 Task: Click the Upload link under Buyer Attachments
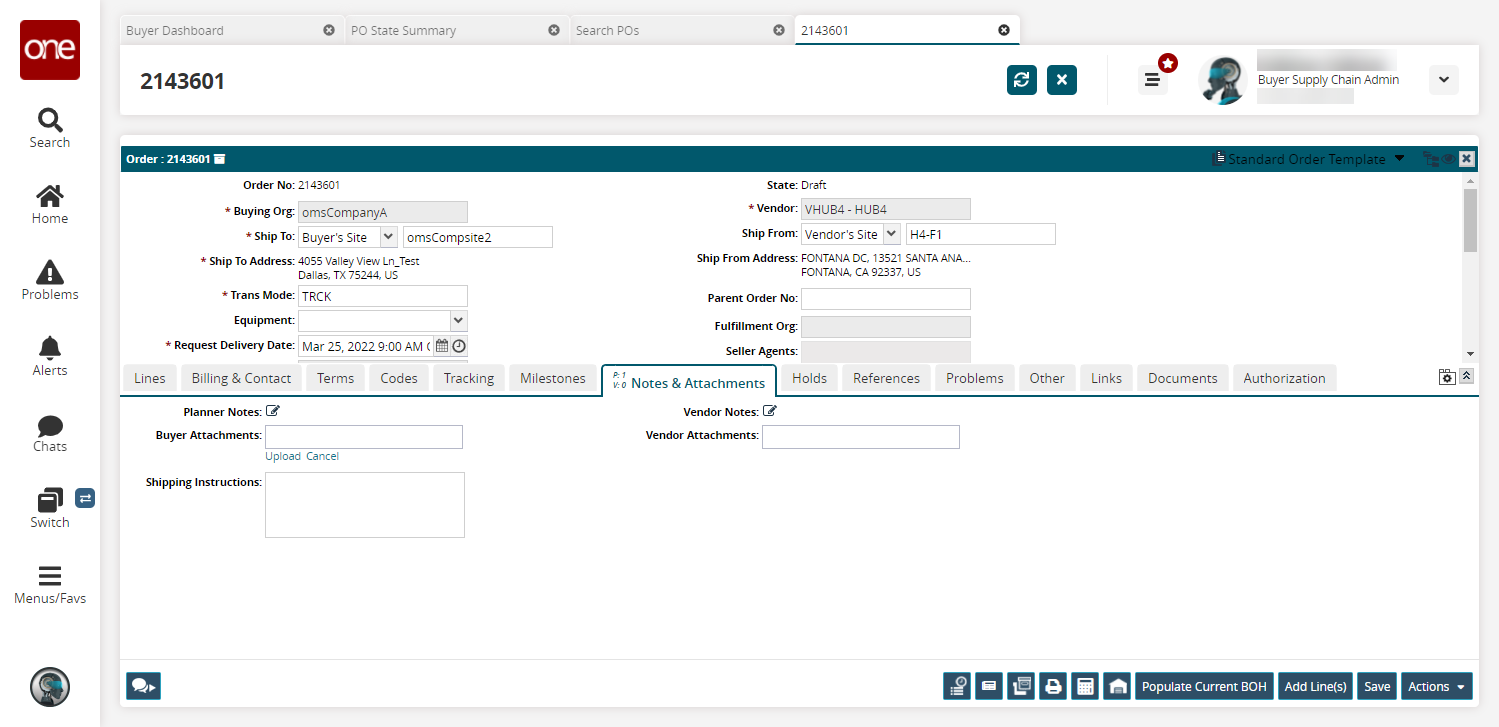pos(282,456)
